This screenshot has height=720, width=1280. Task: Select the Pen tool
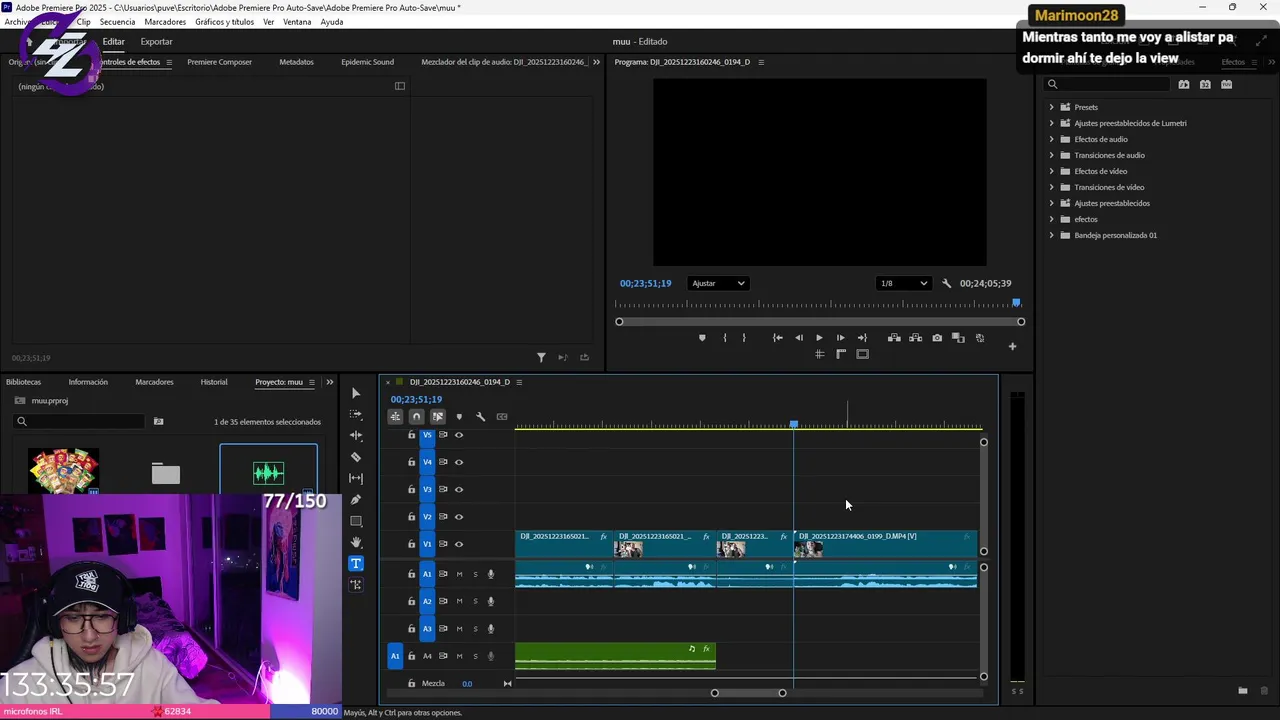(x=356, y=500)
